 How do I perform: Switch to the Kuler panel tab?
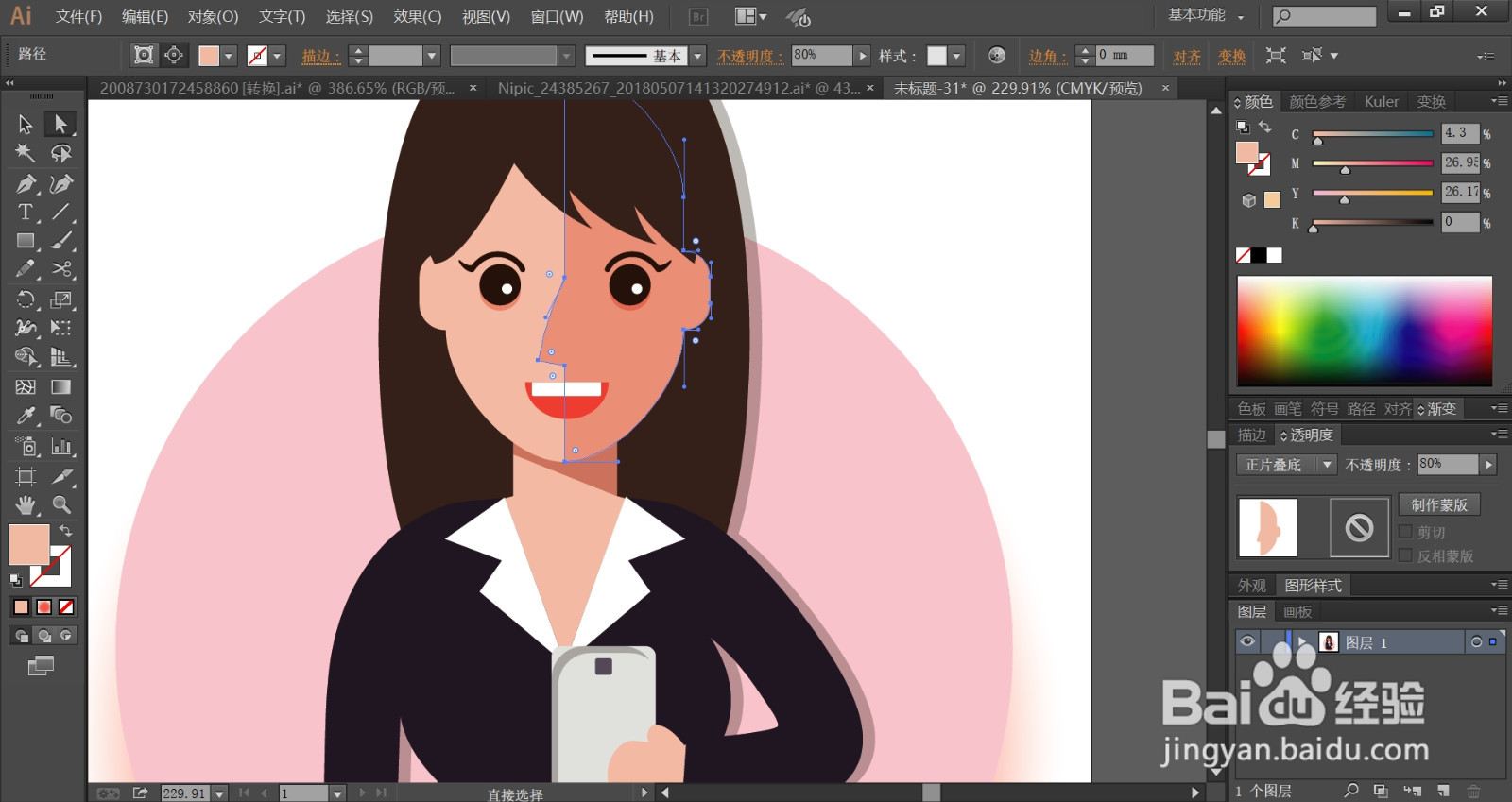tap(1381, 102)
